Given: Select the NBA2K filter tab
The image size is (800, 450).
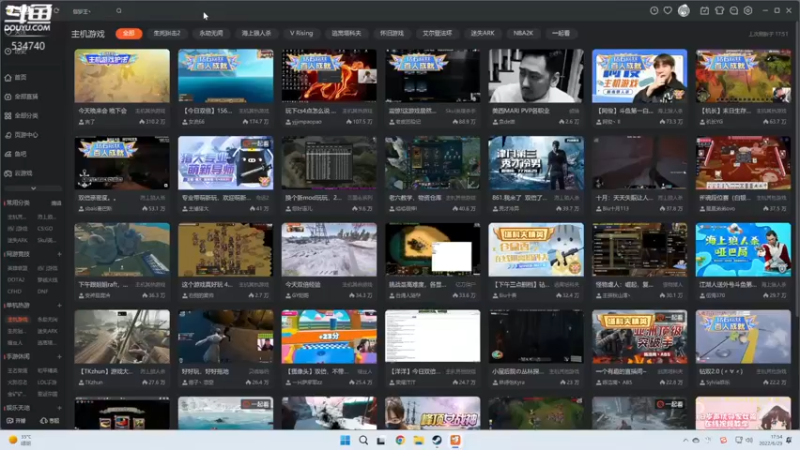Looking at the screenshot, I should coord(523,33).
